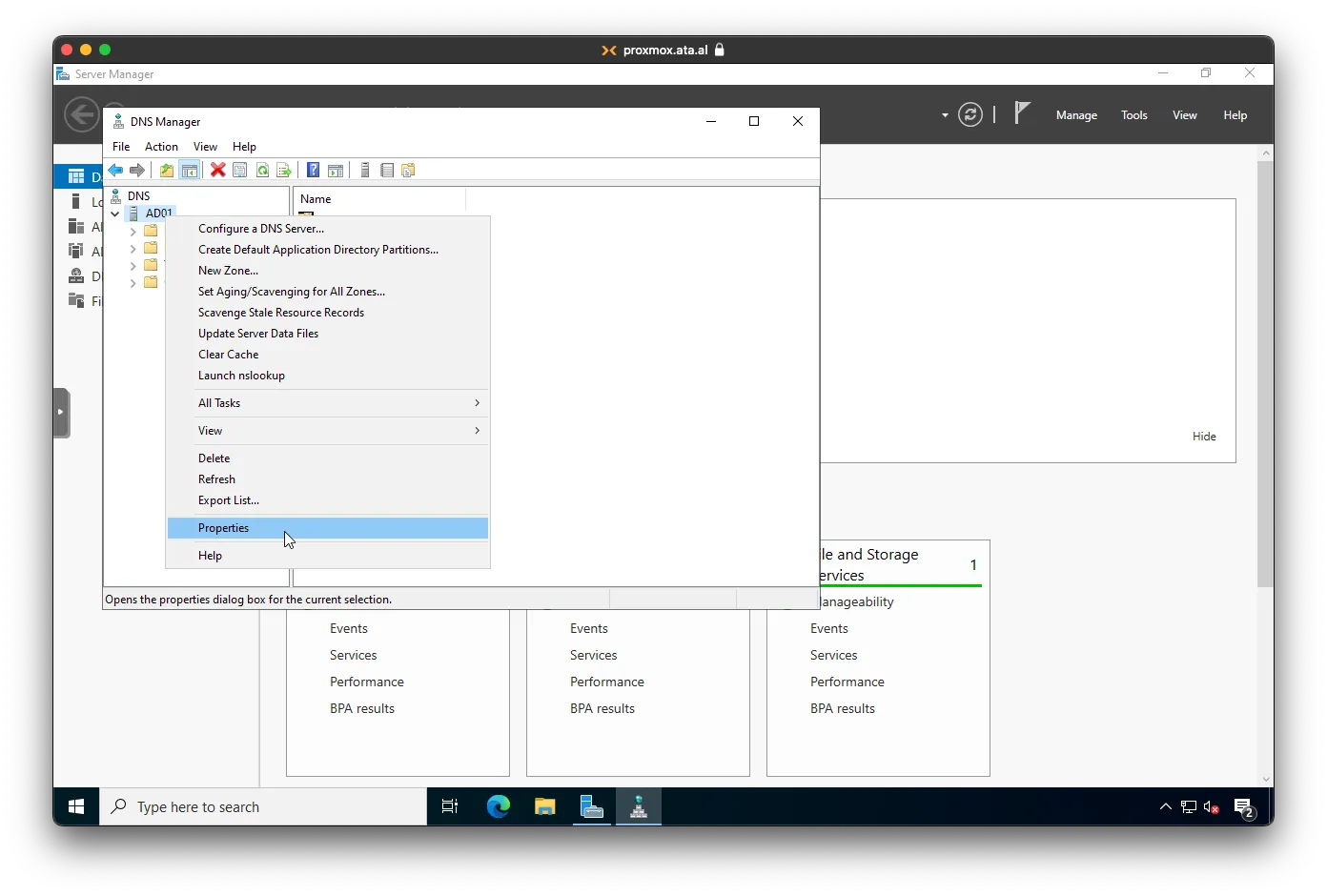Select New Zone in the context menu
This screenshot has width=1327, height=896.
pos(328,271)
